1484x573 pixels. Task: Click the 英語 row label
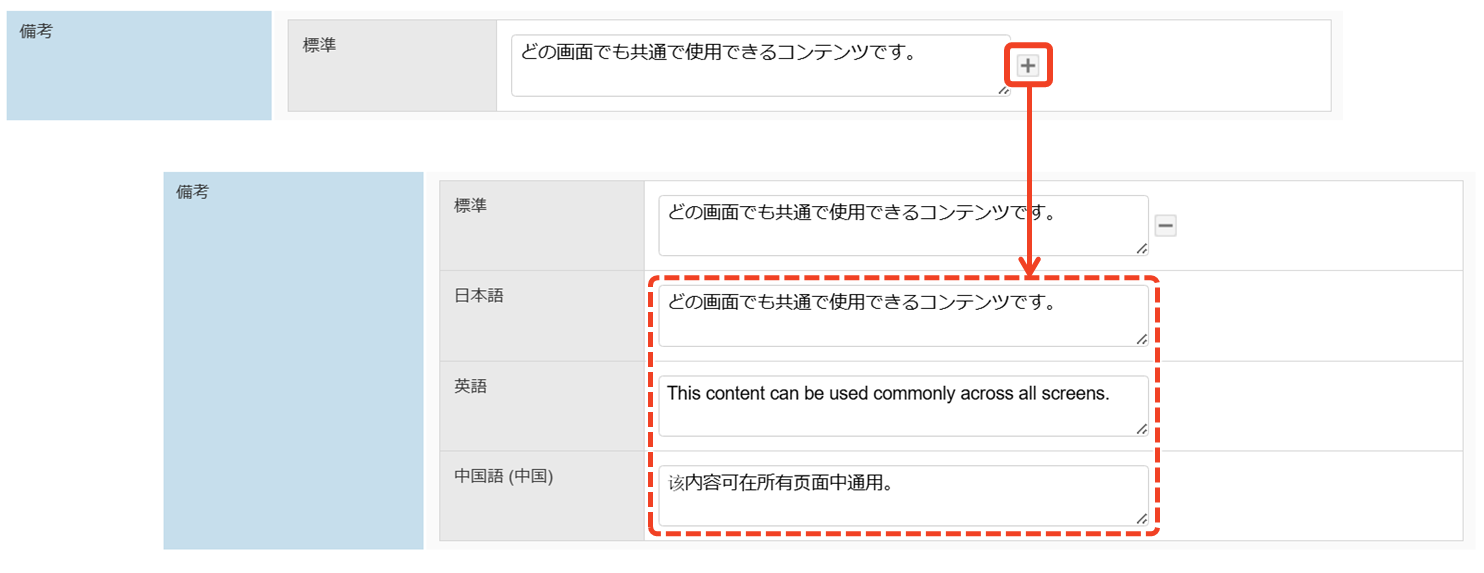(470, 386)
